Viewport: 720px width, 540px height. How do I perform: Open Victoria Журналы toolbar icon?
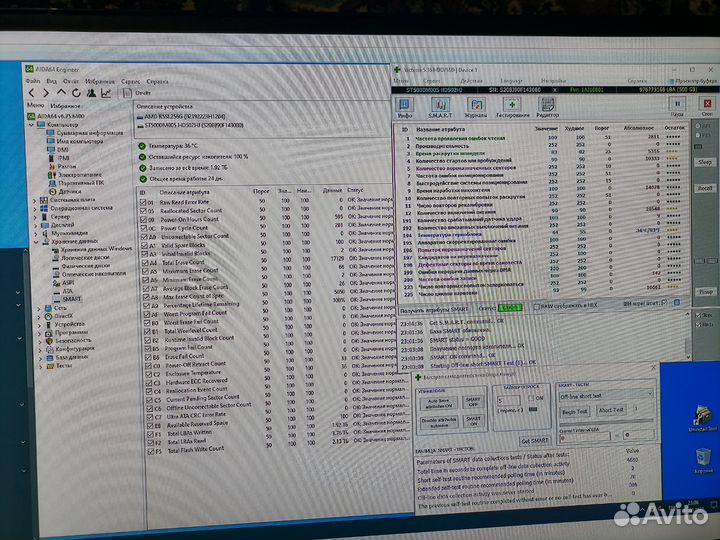pos(475,107)
